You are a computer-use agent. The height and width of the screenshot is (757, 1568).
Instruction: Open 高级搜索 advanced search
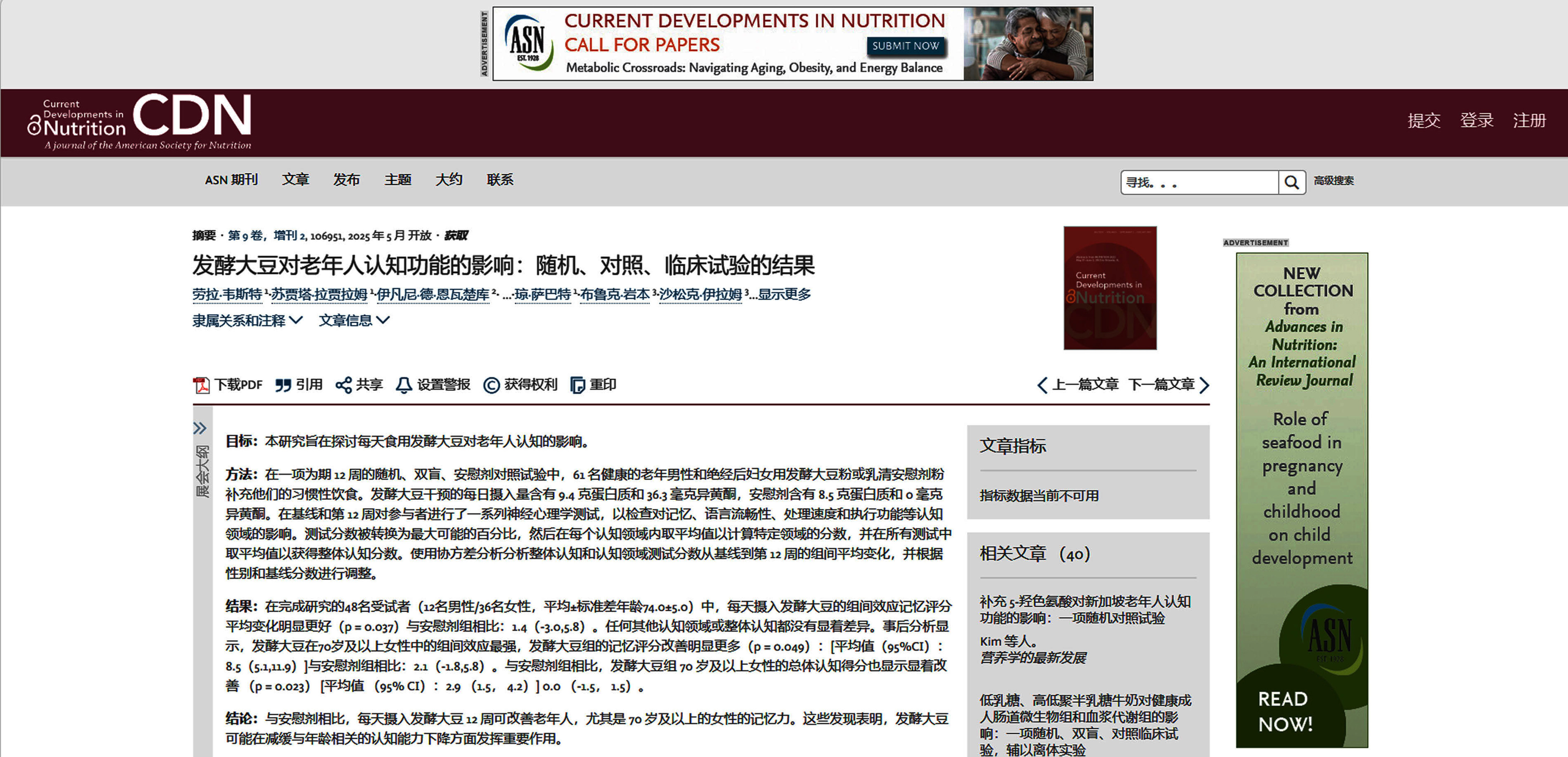pos(1334,181)
